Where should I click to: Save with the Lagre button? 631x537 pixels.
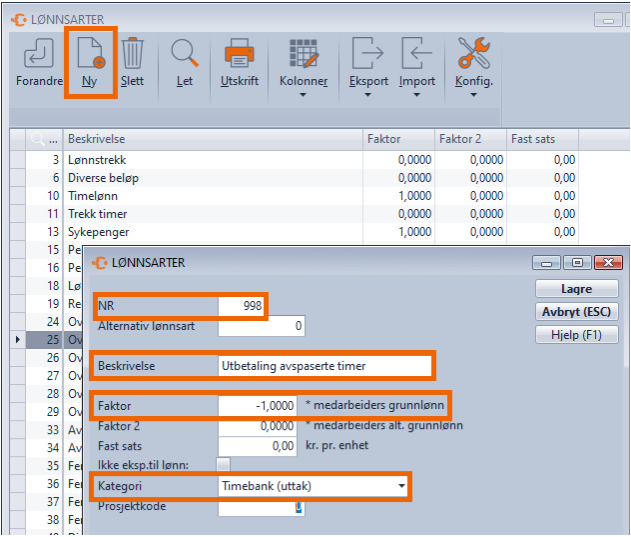pyautogui.click(x=576, y=289)
